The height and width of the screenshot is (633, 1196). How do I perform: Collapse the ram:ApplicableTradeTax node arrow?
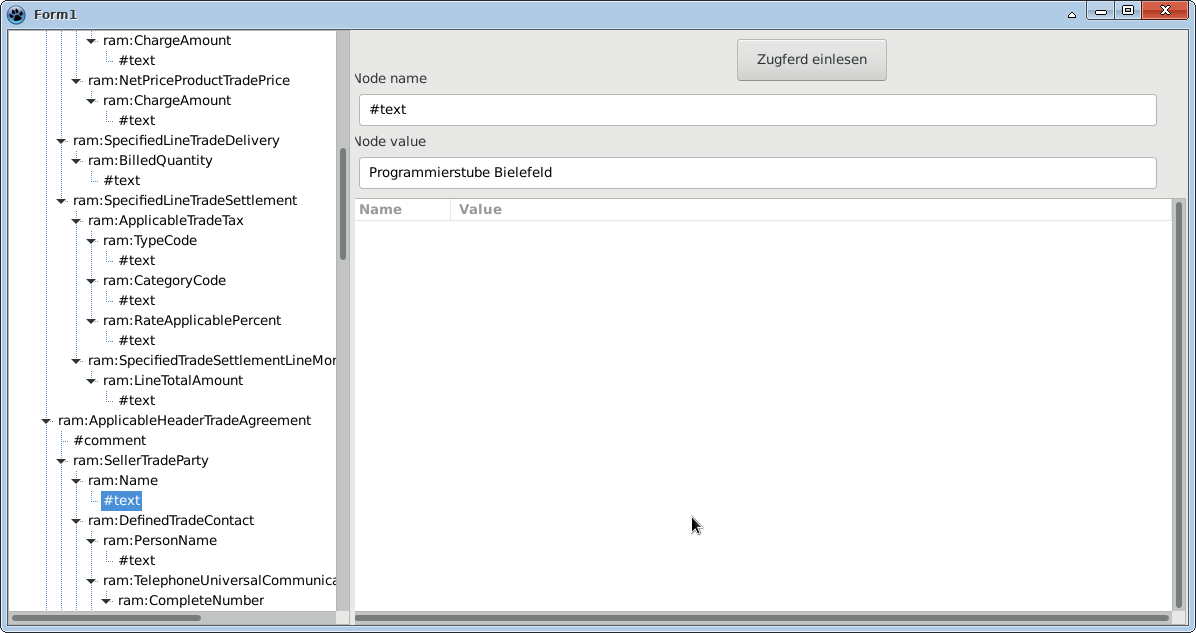[x=76, y=221]
